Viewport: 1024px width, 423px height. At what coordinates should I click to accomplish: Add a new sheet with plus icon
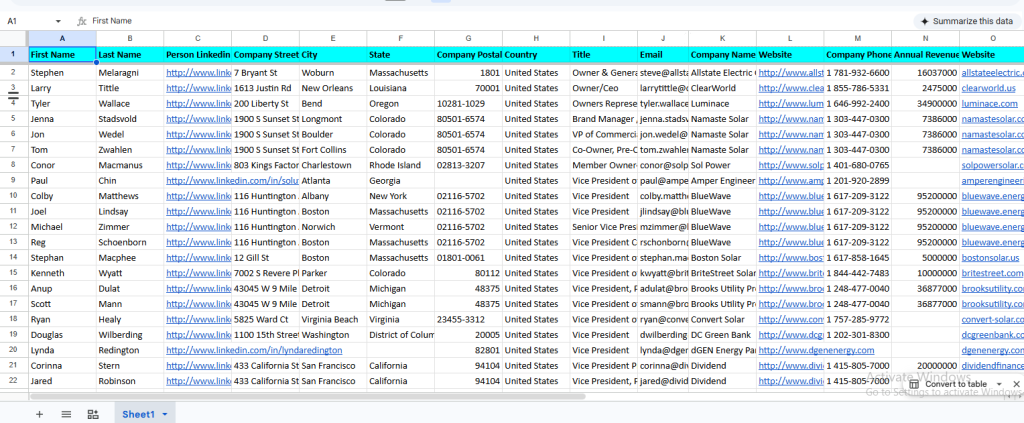point(39,414)
